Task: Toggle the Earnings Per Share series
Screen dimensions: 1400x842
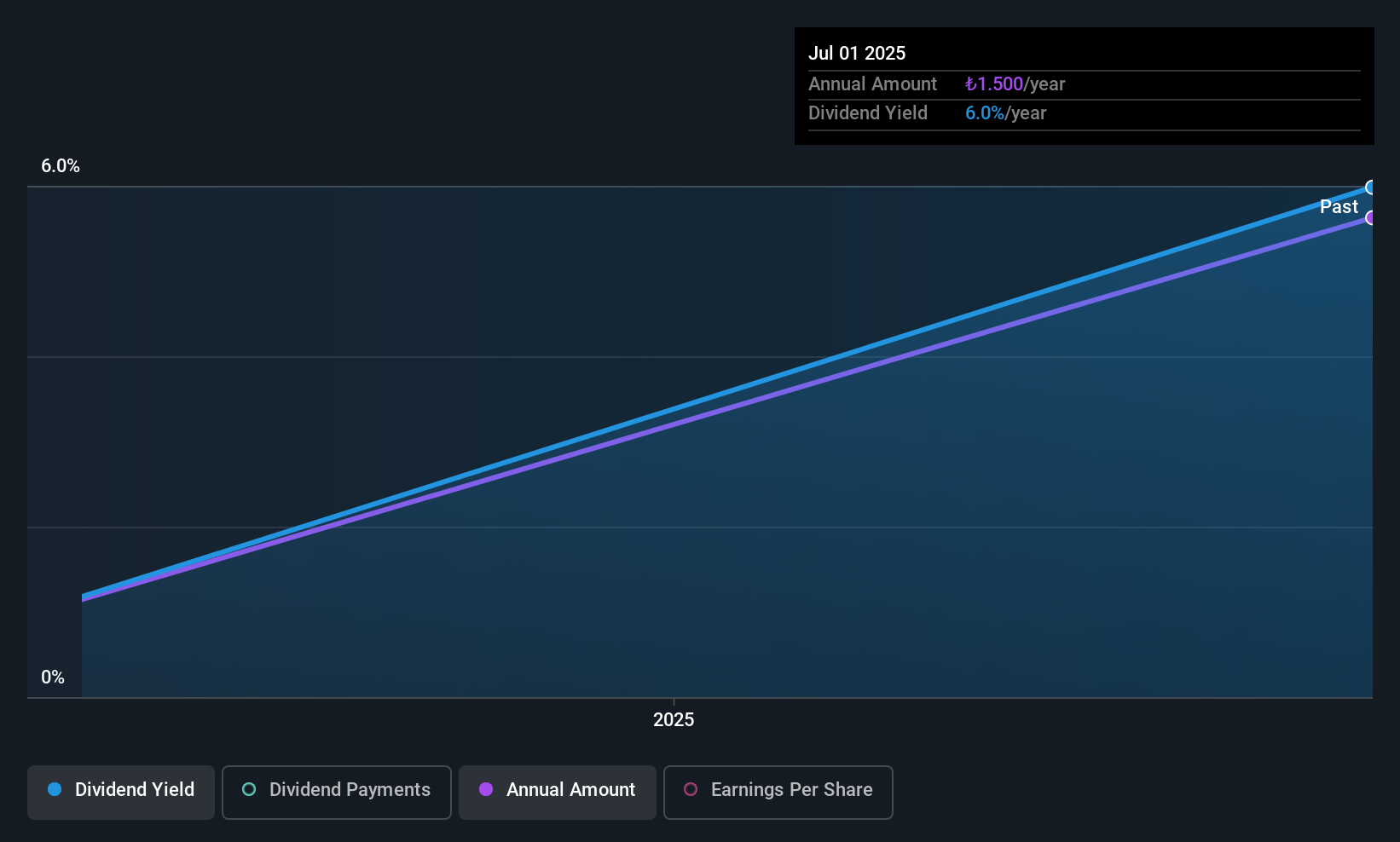Action: pos(778,792)
